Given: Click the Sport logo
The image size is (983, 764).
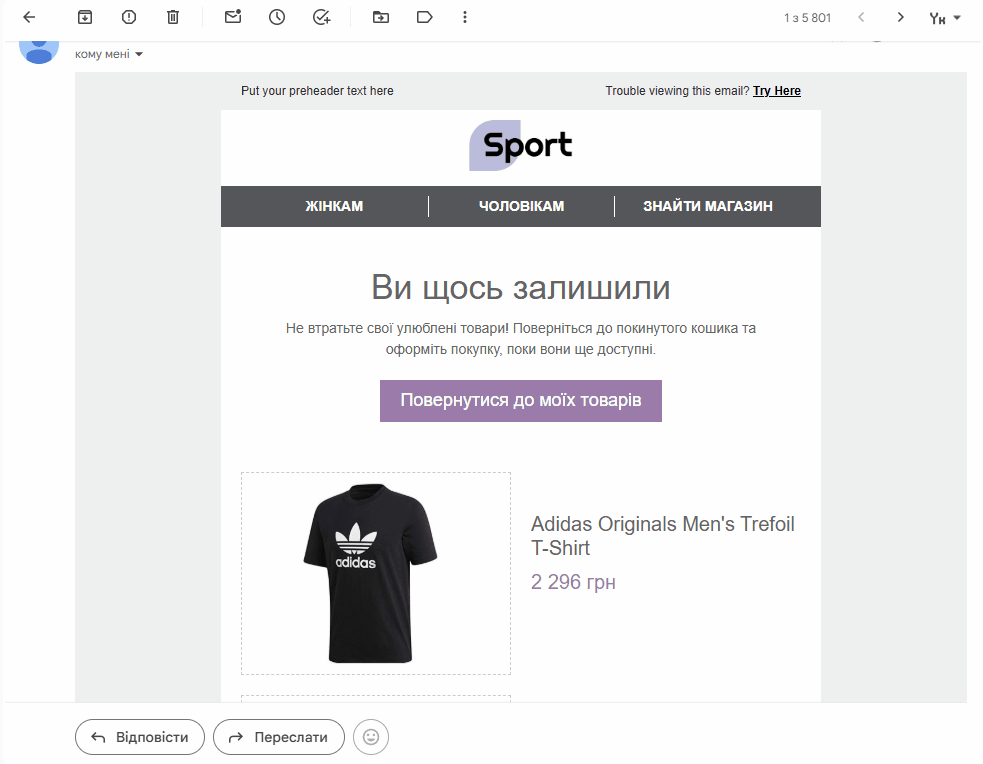Looking at the screenshot, I should (520, 145).
